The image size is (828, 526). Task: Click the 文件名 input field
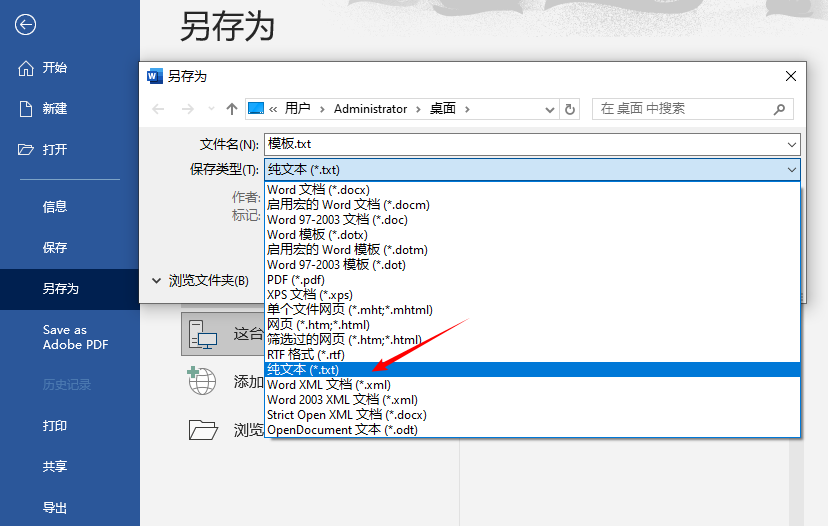pyautogui.click(x=532, y=144)
